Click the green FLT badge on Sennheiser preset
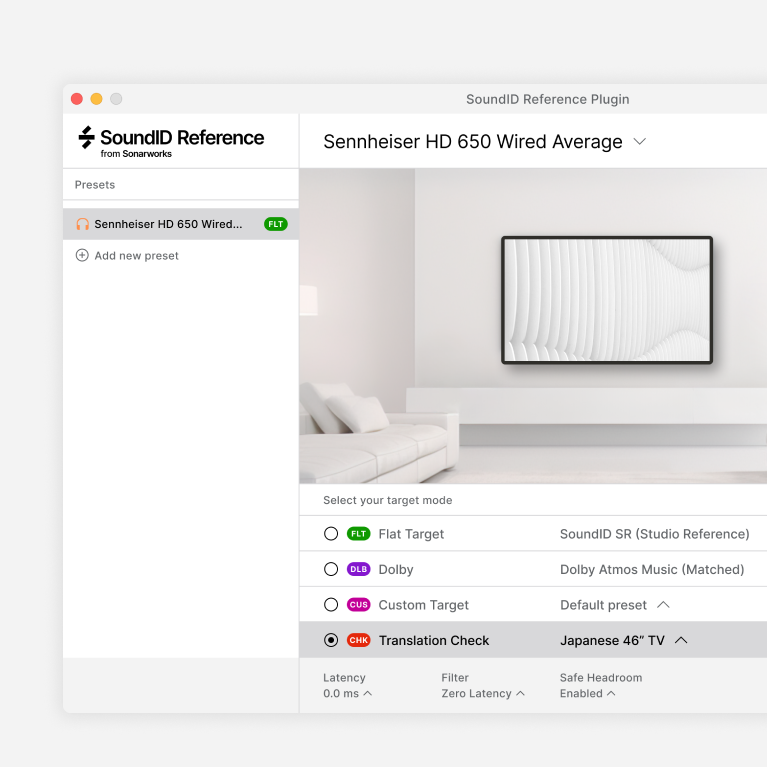This screenshot has width=767, height=767. pyautogui.click(x=276, y=224)
